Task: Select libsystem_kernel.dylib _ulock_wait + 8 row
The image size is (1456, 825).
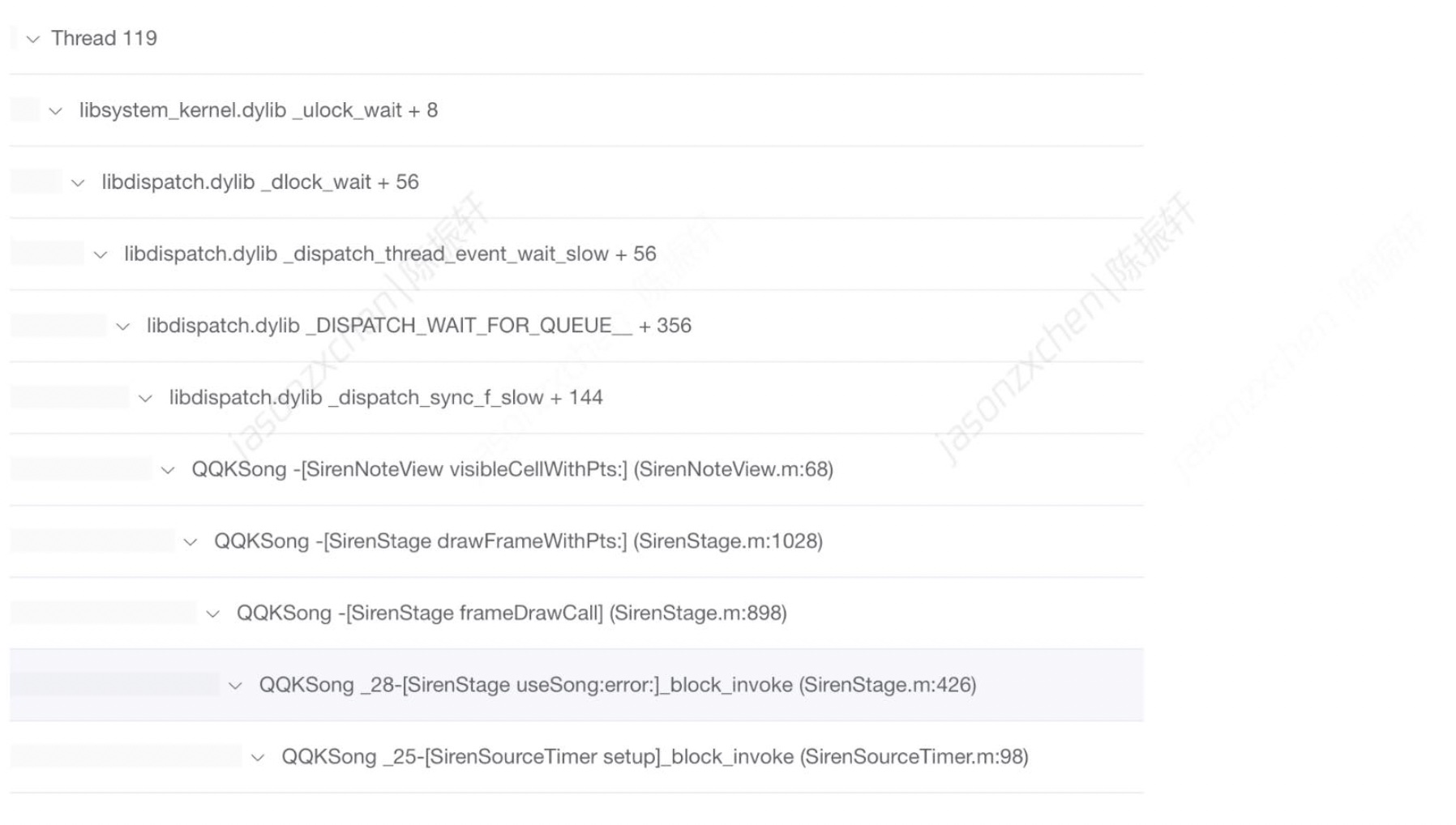Action: point(258,110)
